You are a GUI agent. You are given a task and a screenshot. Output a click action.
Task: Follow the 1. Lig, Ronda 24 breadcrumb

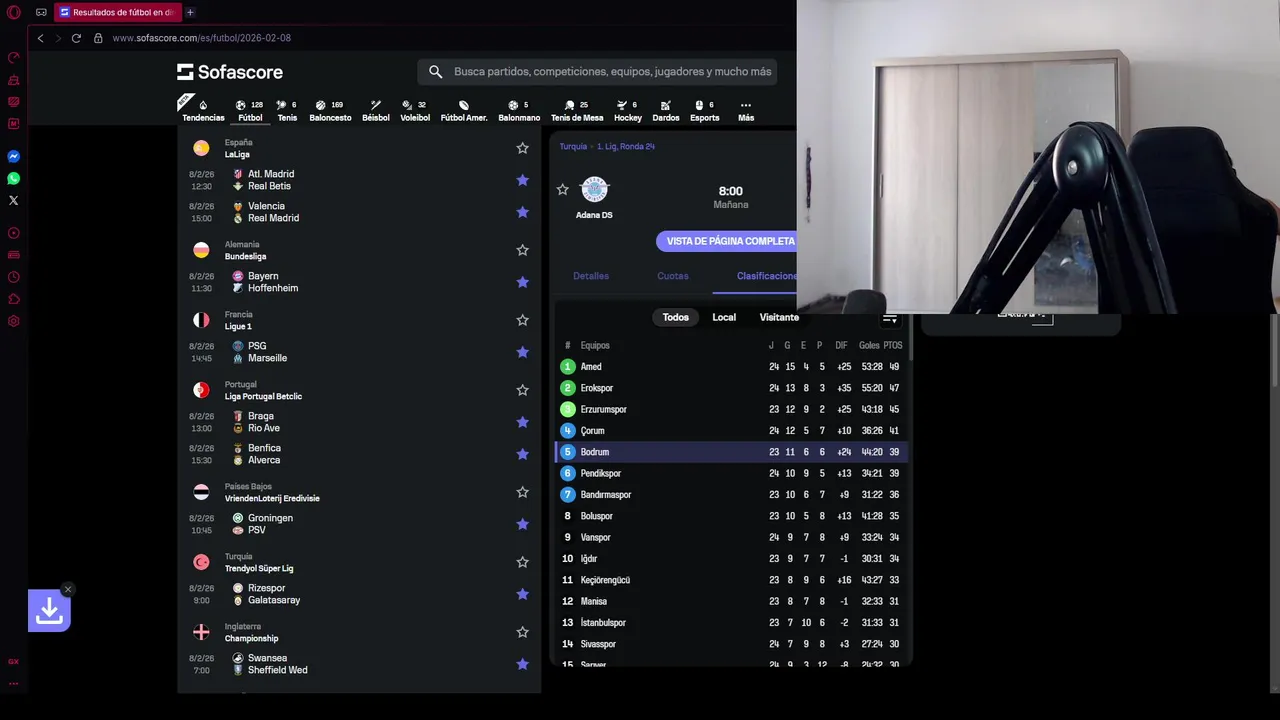tap(626, 146)
